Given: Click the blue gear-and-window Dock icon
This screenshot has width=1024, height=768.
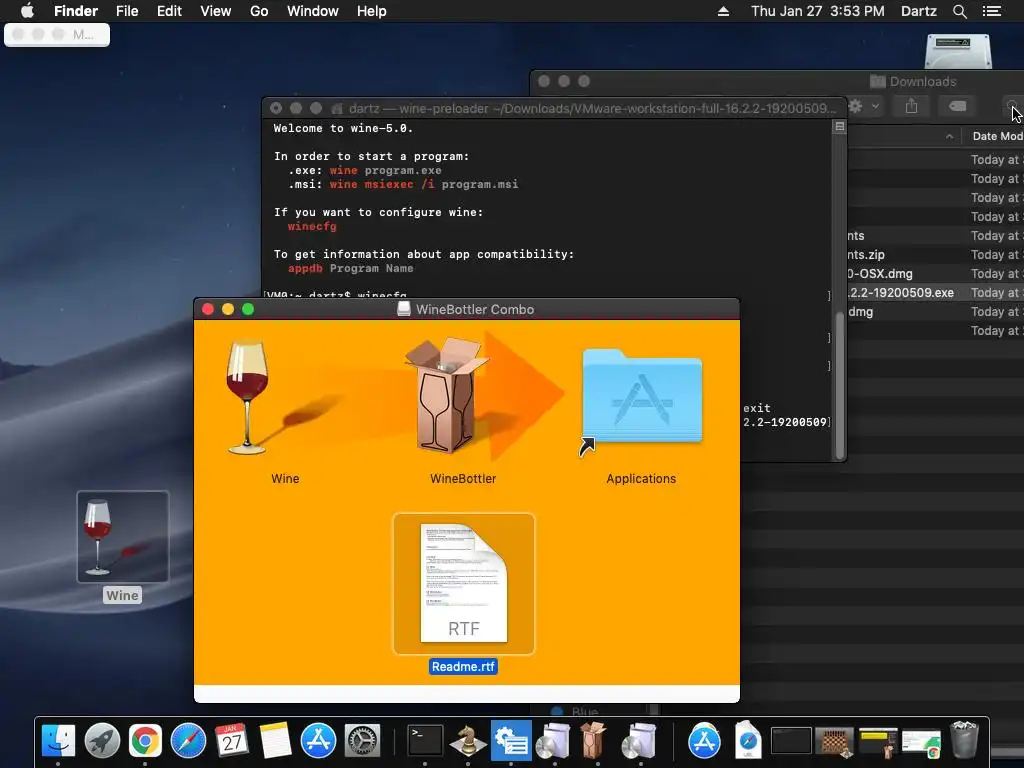Looking at the screenshot, I should 511,741.
